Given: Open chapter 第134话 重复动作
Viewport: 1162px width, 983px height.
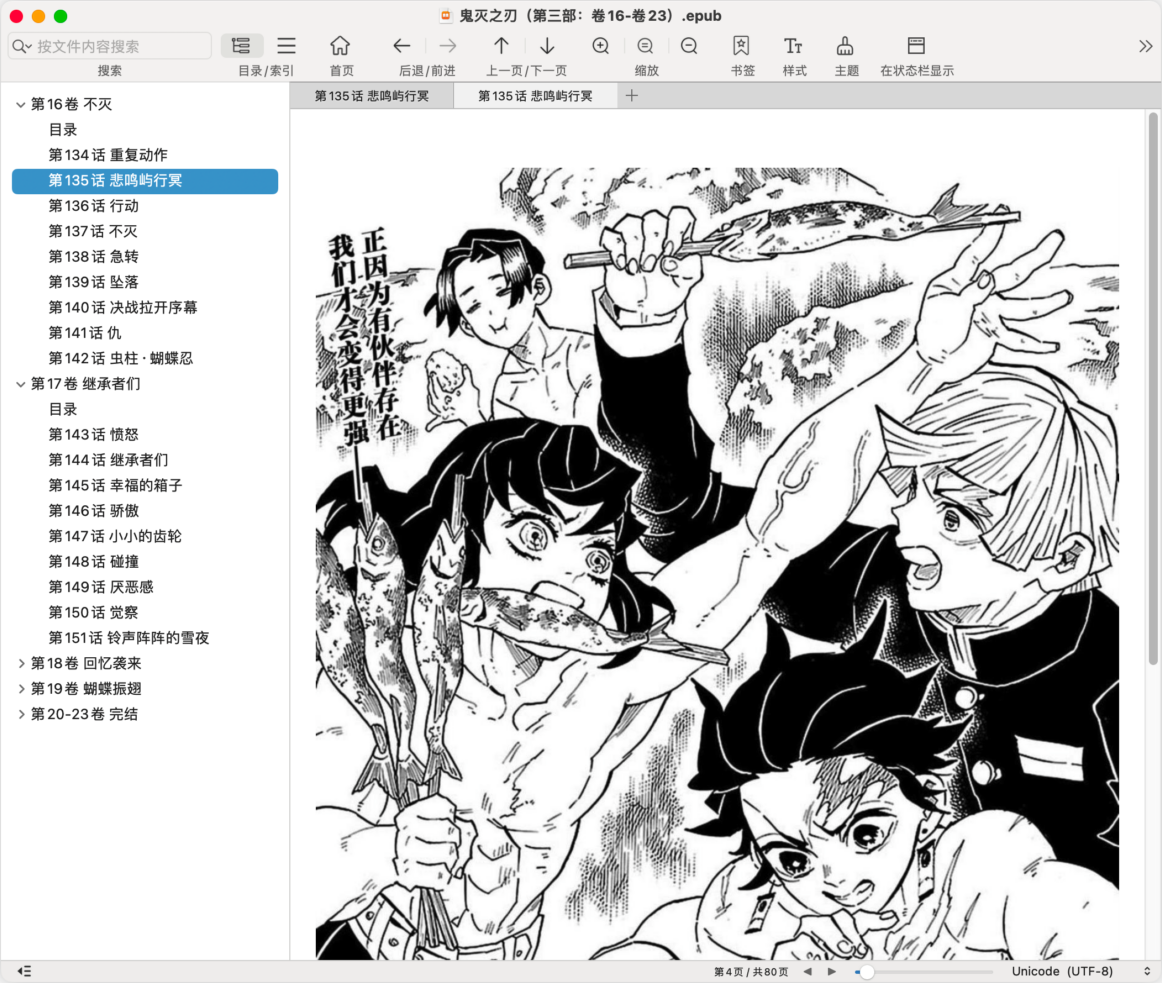Looking at the screenshot, I should pyautogui.click(x=108, y=155).
